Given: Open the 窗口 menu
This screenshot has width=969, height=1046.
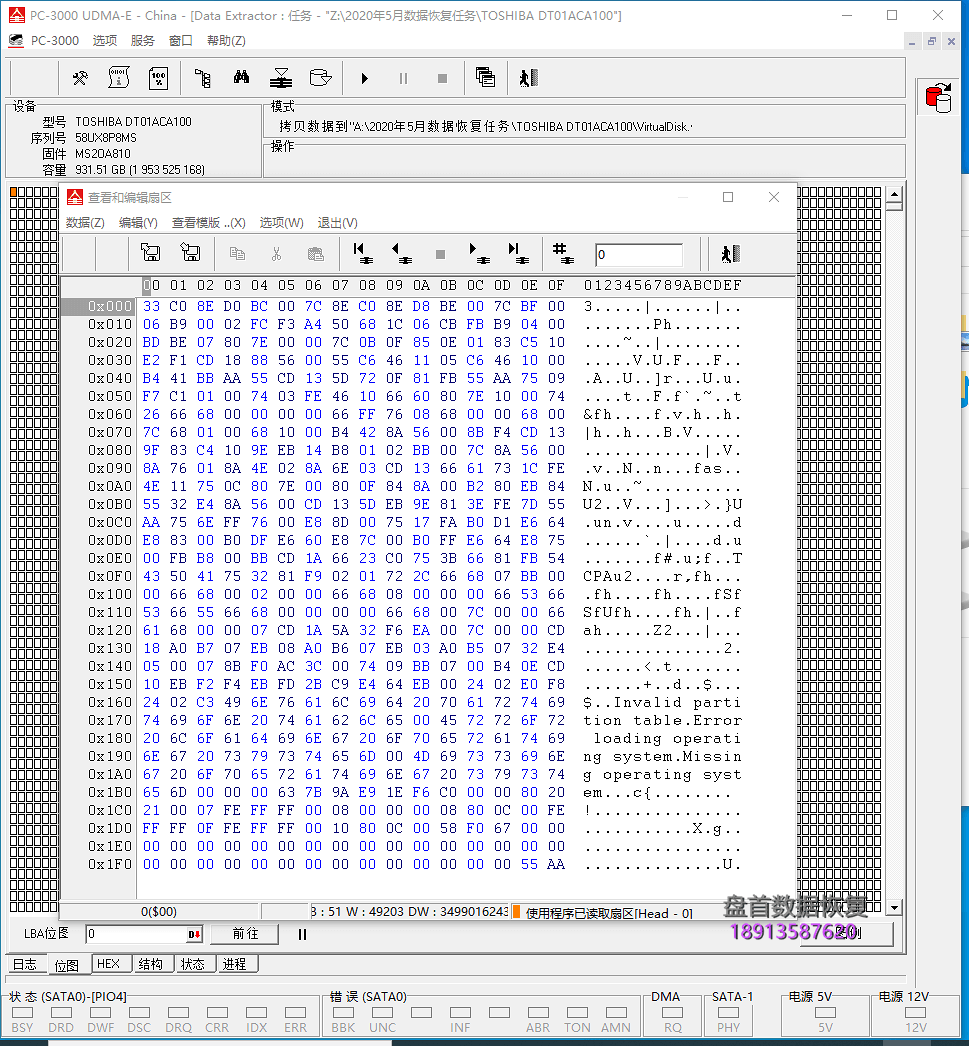Looking at the screenshot, I should (181, 41).
